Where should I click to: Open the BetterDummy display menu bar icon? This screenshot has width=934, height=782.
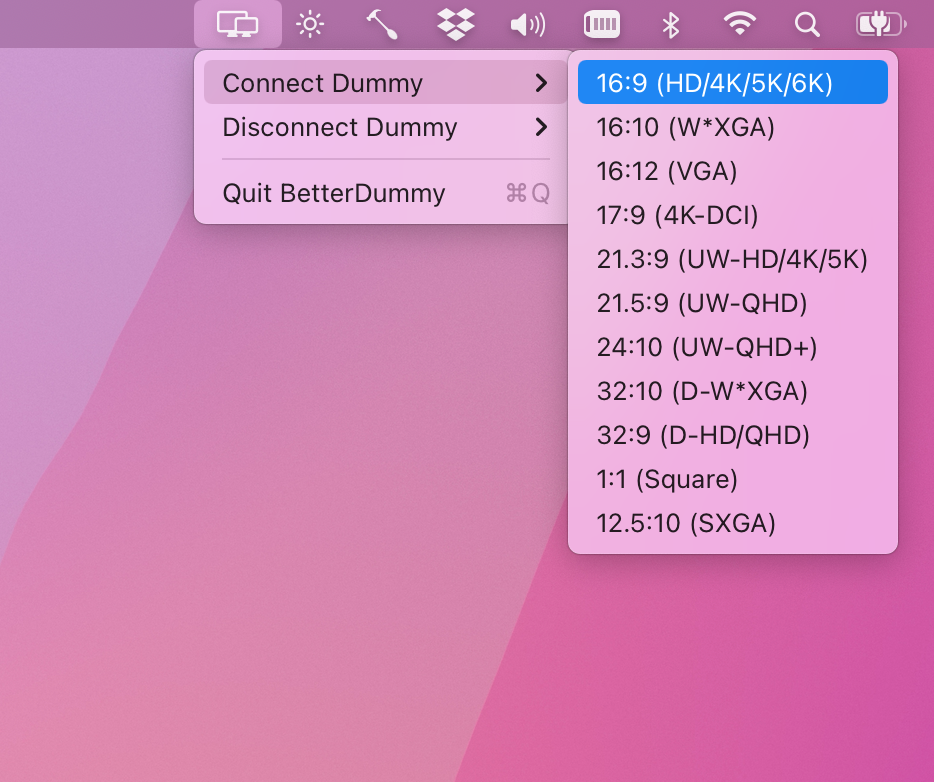click(x=238, y=24)
